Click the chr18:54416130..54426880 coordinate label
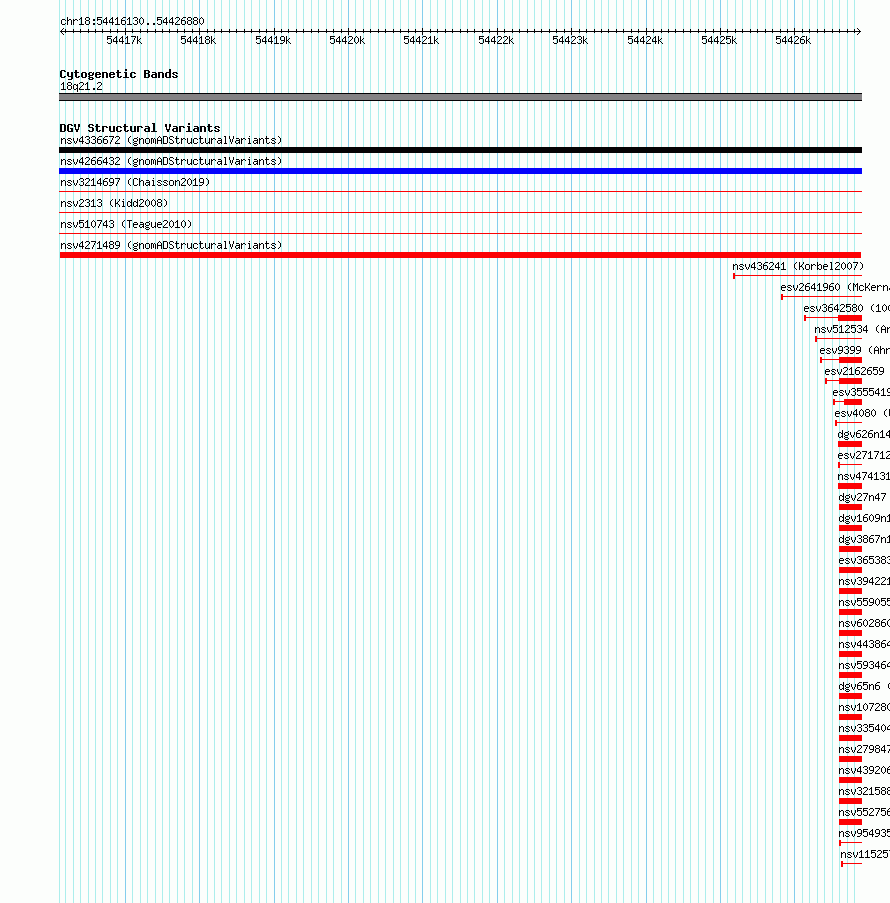890x903 pixels. [132, 21]
